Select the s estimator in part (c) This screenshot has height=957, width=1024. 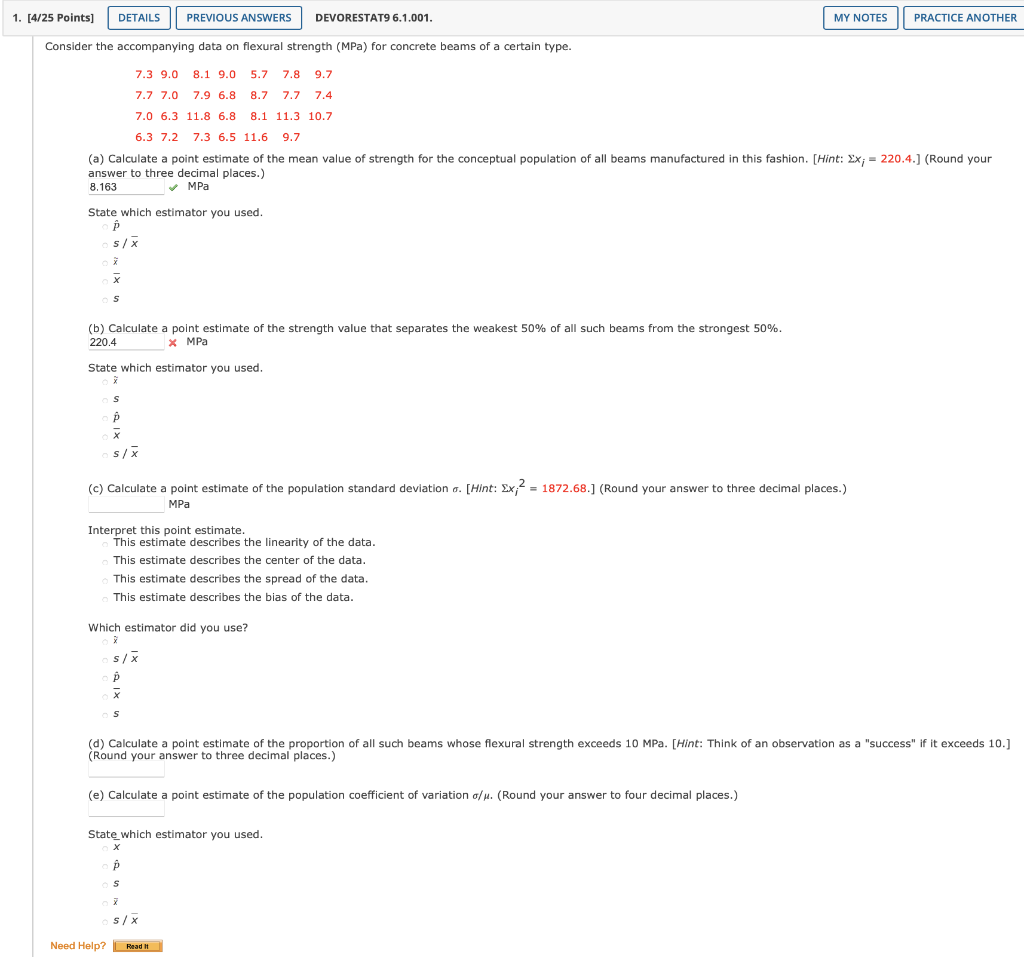click(105, 713)
